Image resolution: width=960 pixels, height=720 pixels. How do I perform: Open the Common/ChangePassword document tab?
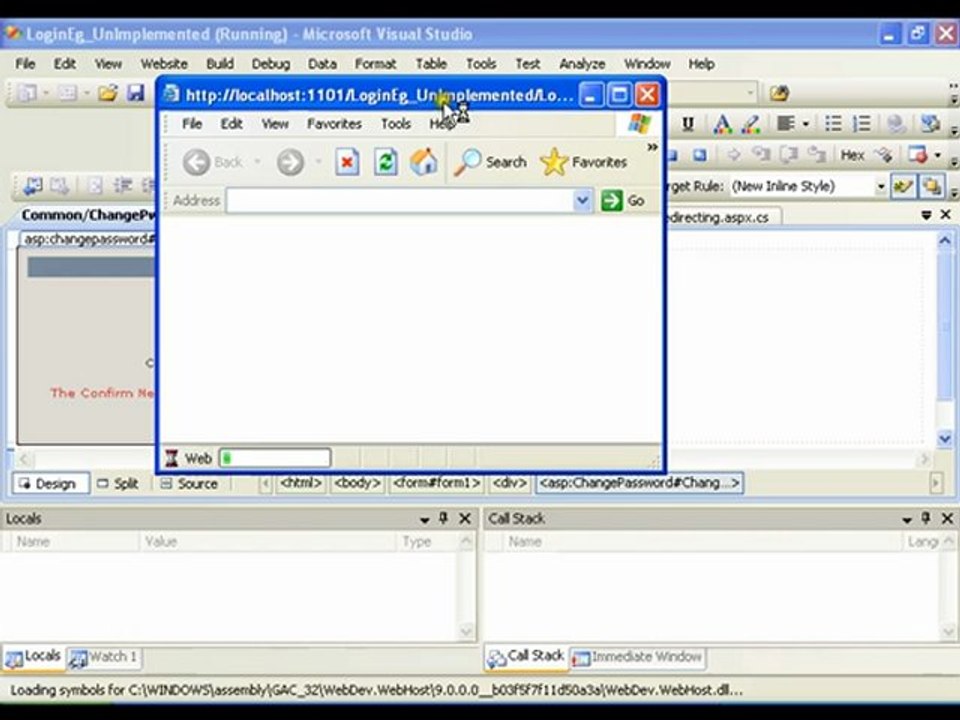point(88,215)
